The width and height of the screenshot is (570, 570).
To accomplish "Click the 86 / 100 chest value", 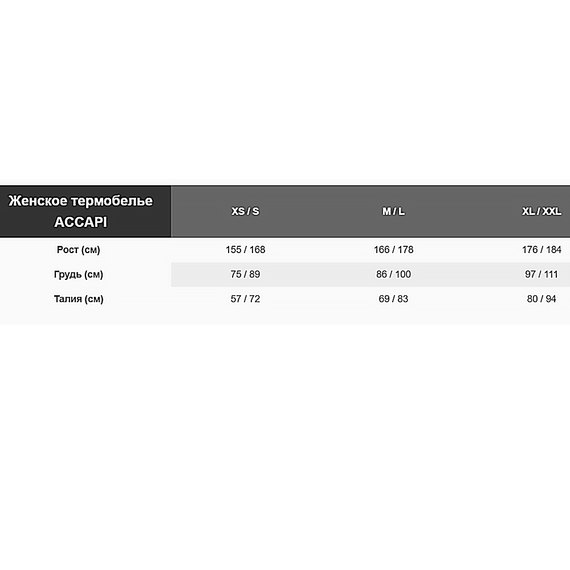I will coord(393,274).
